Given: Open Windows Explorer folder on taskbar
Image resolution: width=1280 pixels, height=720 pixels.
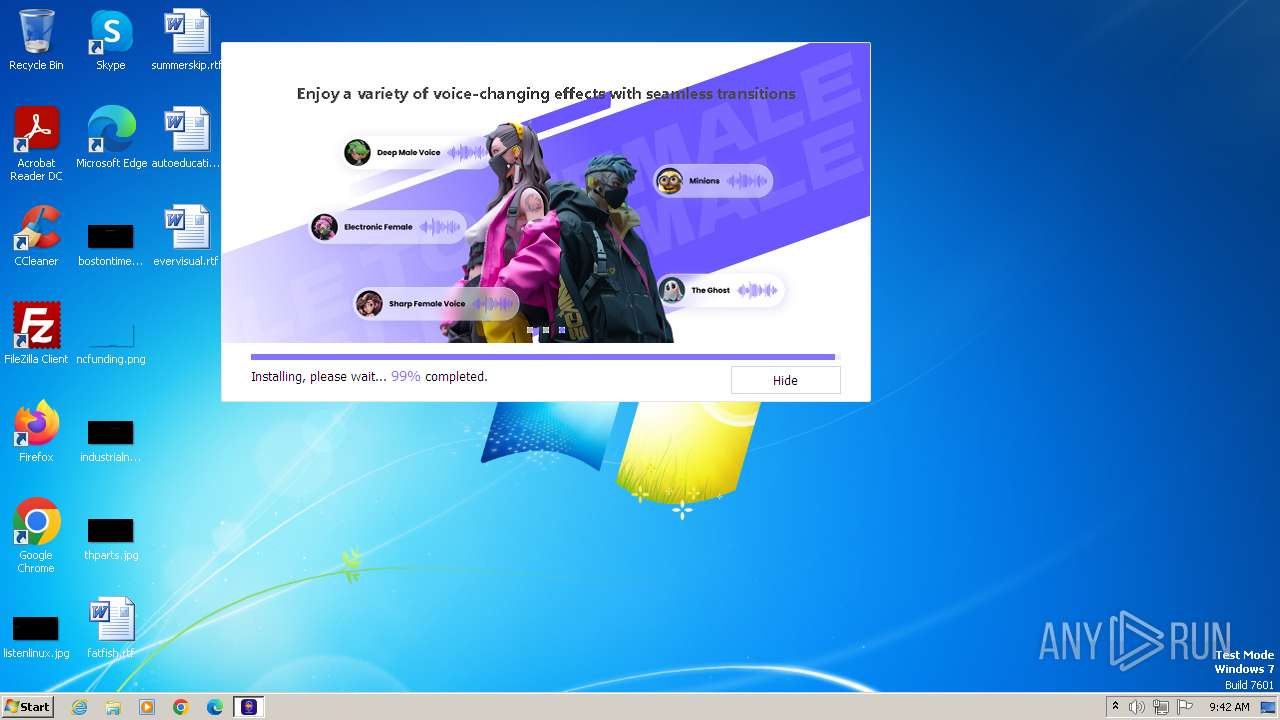Looking at the screenshot, I should [x=113, y=707].
